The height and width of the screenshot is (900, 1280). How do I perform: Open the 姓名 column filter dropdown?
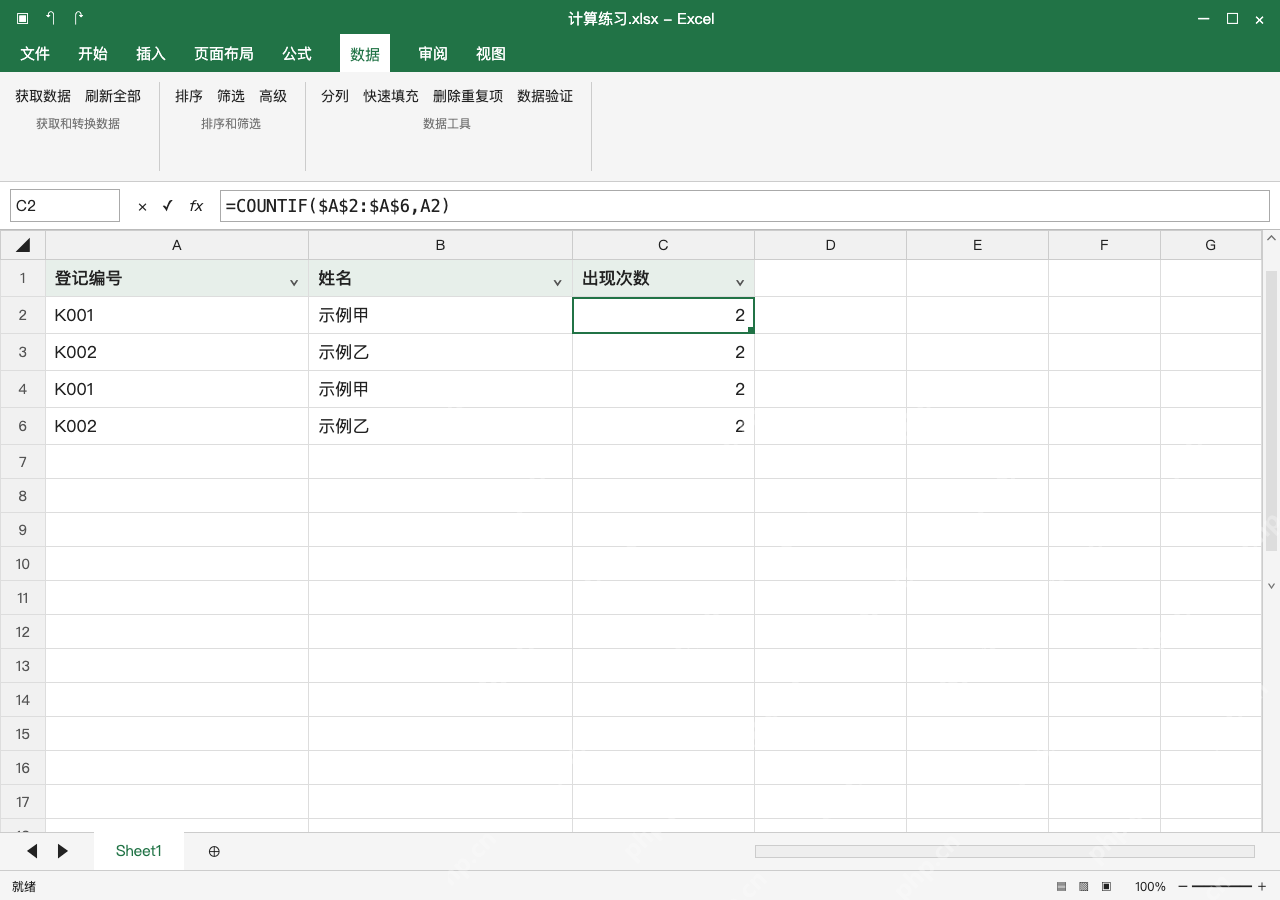pyautogui.click(x=558, y=283)
